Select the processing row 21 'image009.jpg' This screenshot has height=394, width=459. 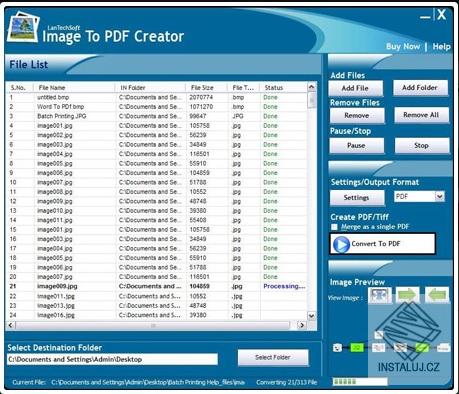157,286
